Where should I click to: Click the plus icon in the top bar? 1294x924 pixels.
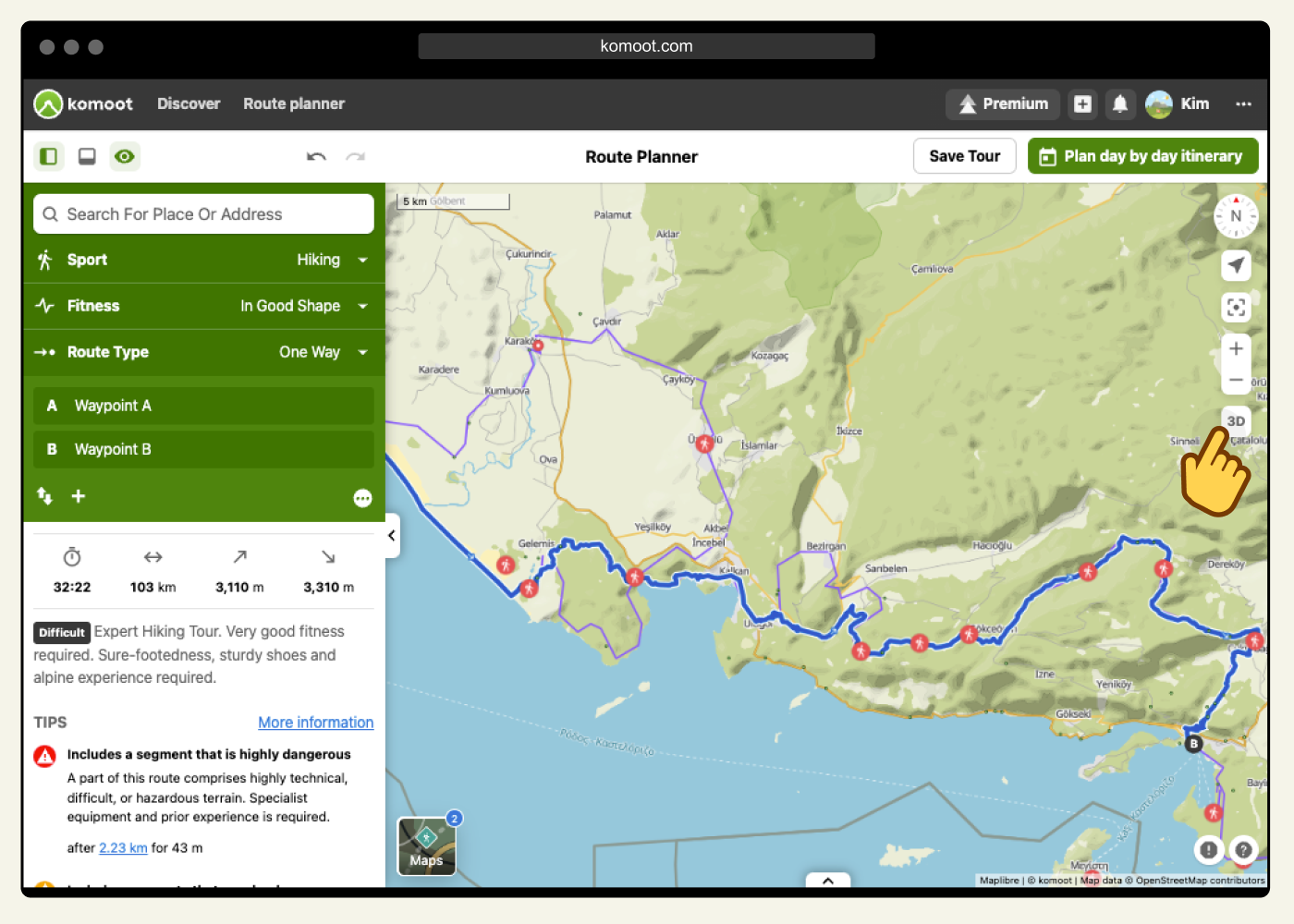(1082, 103)
